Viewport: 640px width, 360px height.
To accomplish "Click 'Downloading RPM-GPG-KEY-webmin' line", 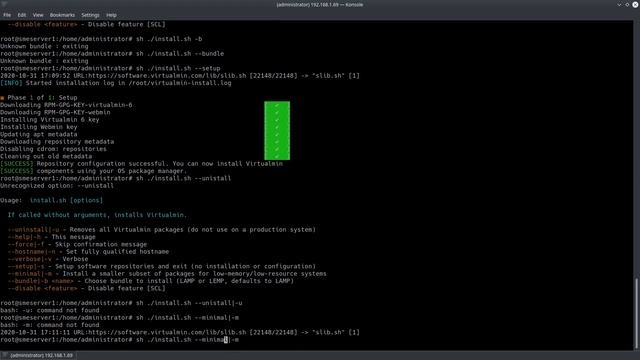I will click(55, 112).
